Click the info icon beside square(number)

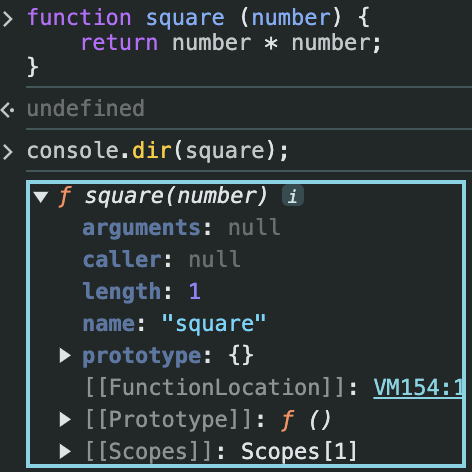coord(293,196)
